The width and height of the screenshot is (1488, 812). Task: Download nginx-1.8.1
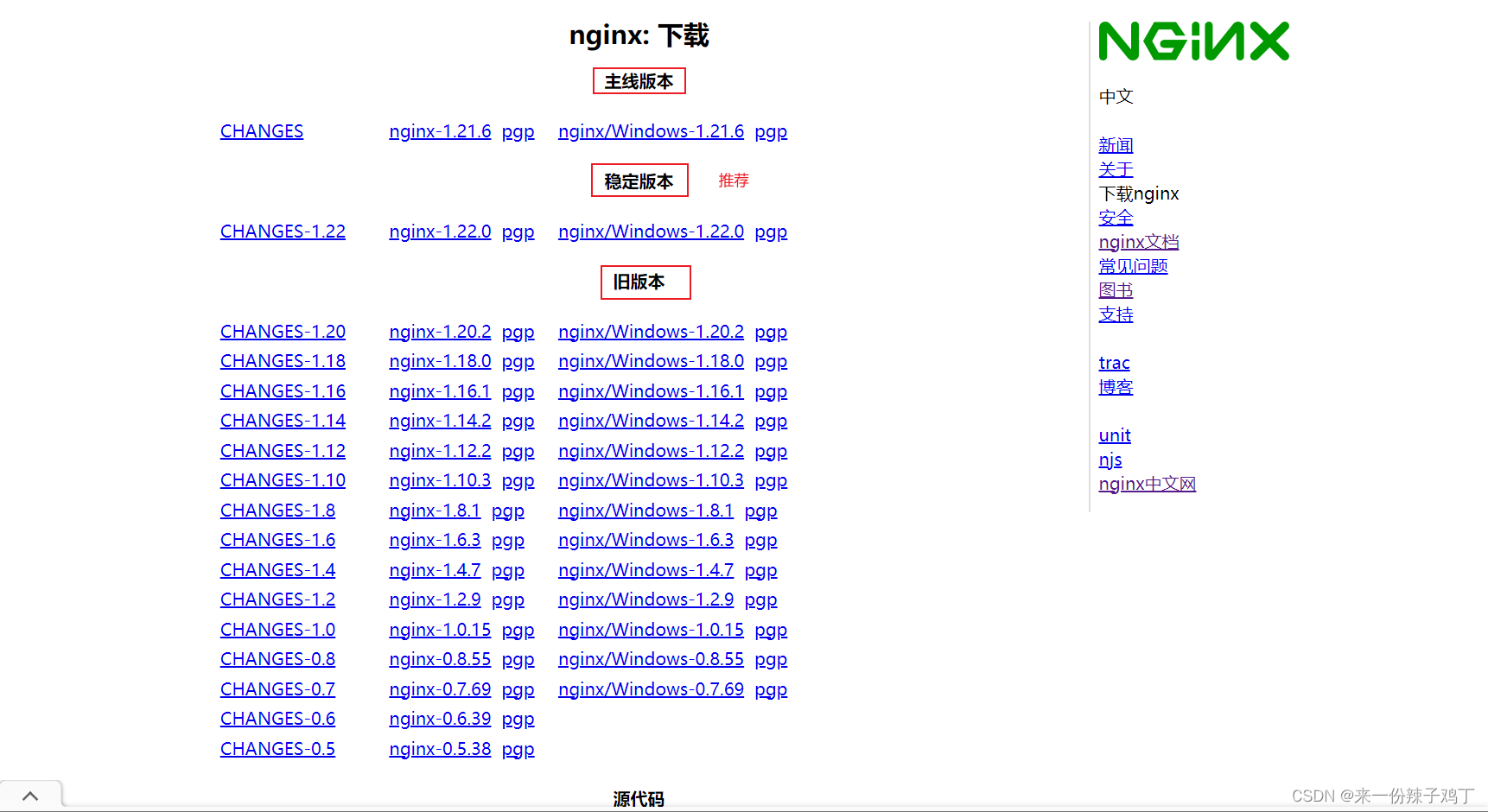click(435, 511)
